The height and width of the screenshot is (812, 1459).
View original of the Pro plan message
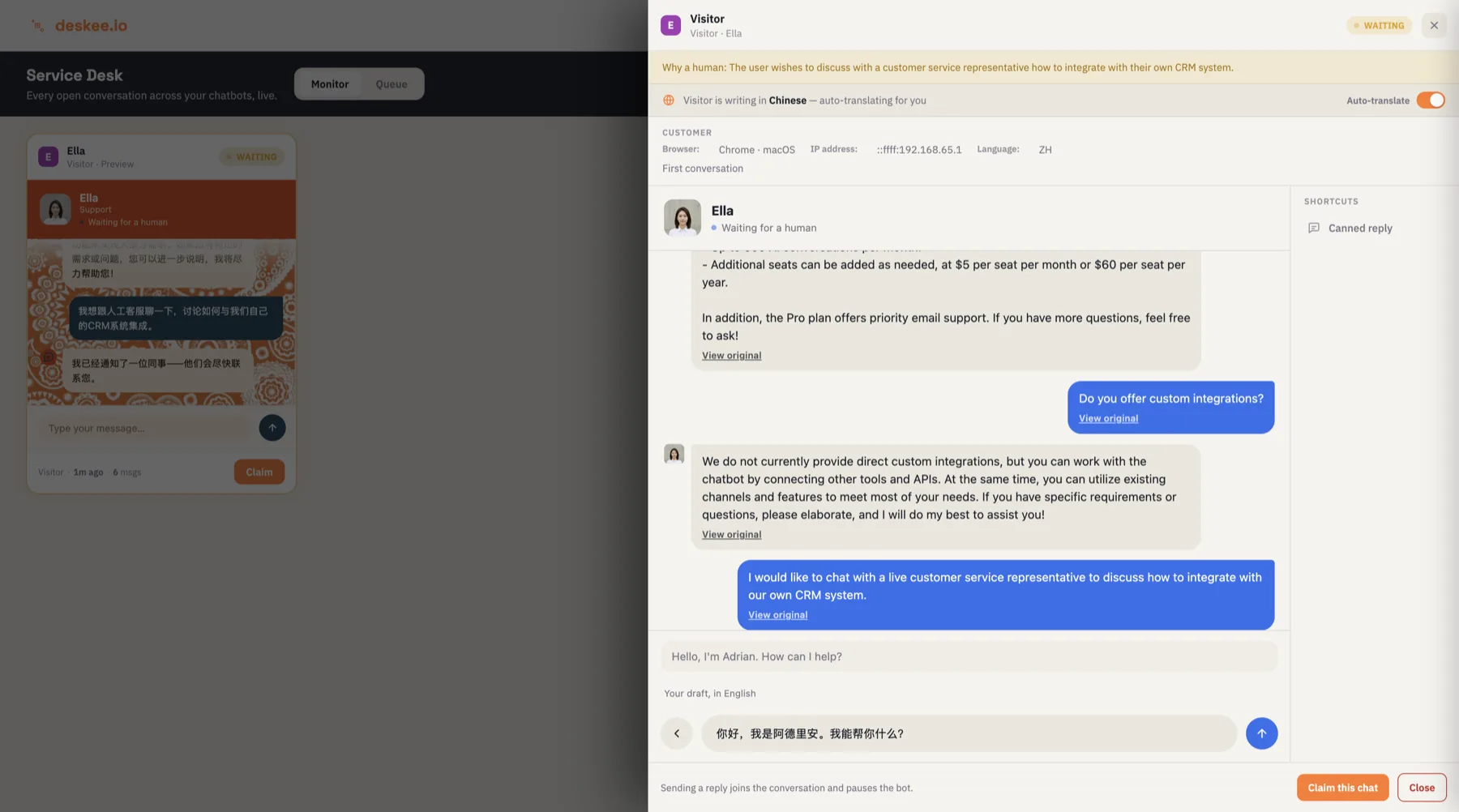tap(732, 356)
